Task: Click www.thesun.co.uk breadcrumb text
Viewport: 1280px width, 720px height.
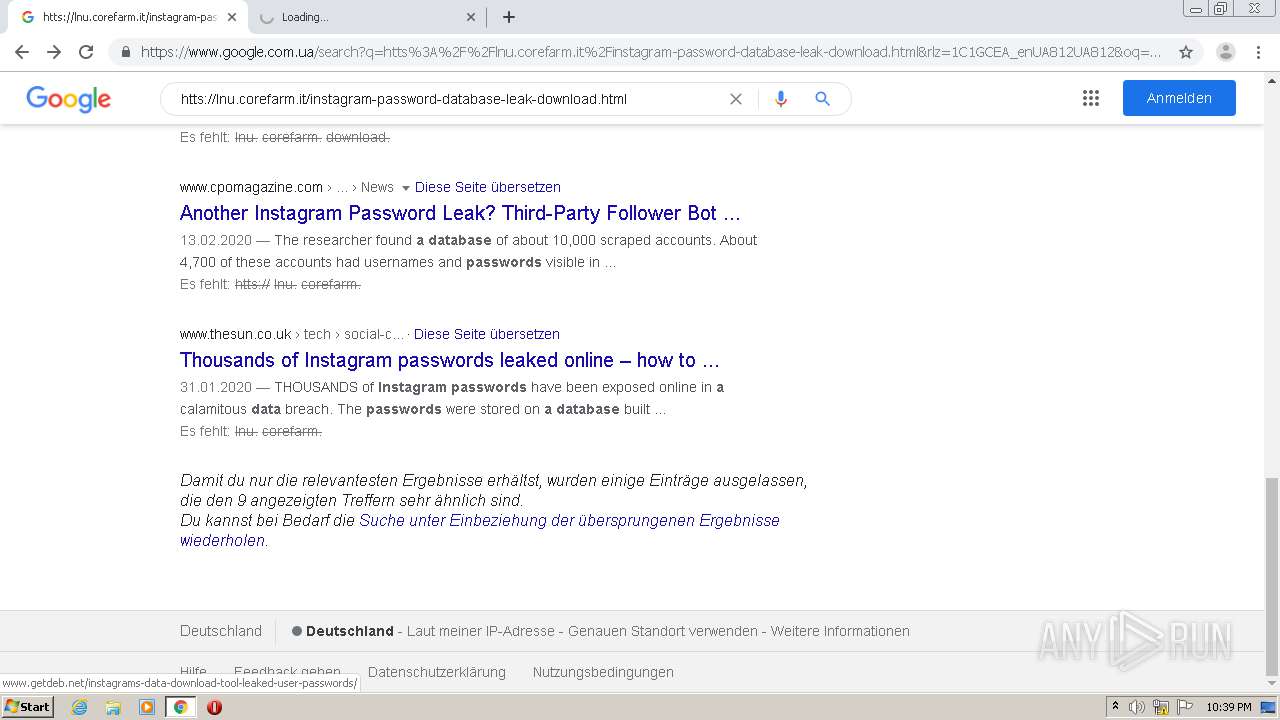Action: pyautogui.click(x=235, y=334)
